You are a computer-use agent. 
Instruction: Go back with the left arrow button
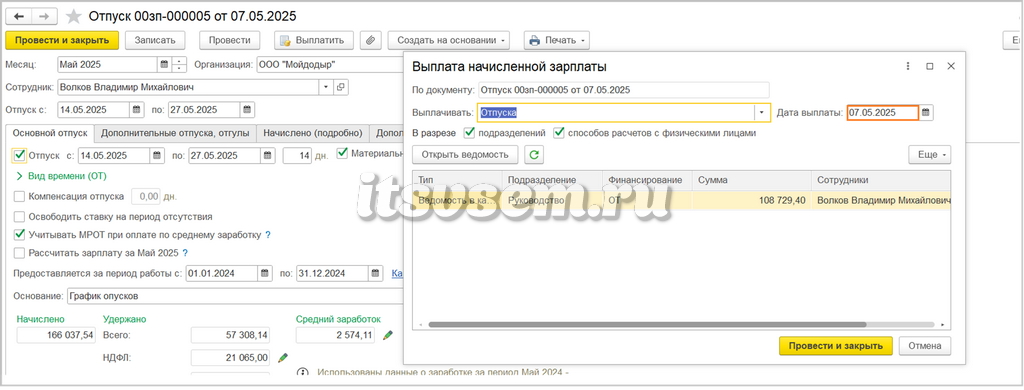tap(18, 16)
